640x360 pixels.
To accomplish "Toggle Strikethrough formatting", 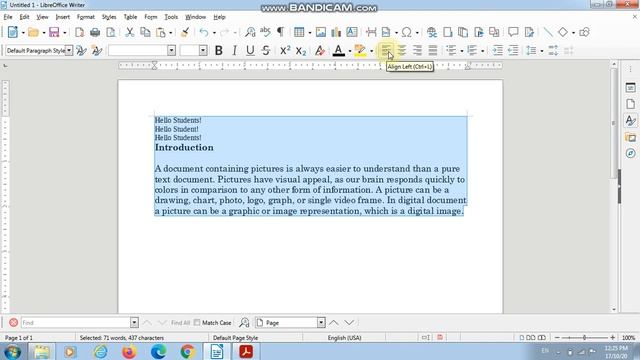I will tap(266, 50).
